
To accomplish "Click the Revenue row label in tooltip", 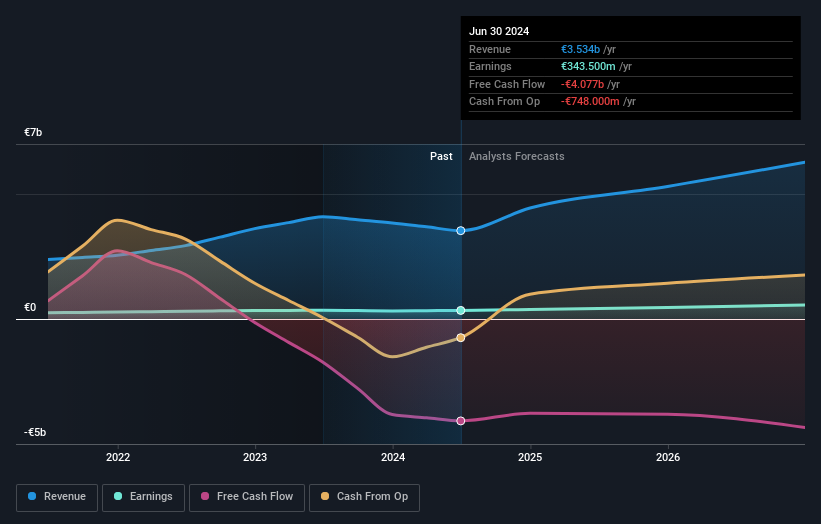I will [x=490, y=49].
